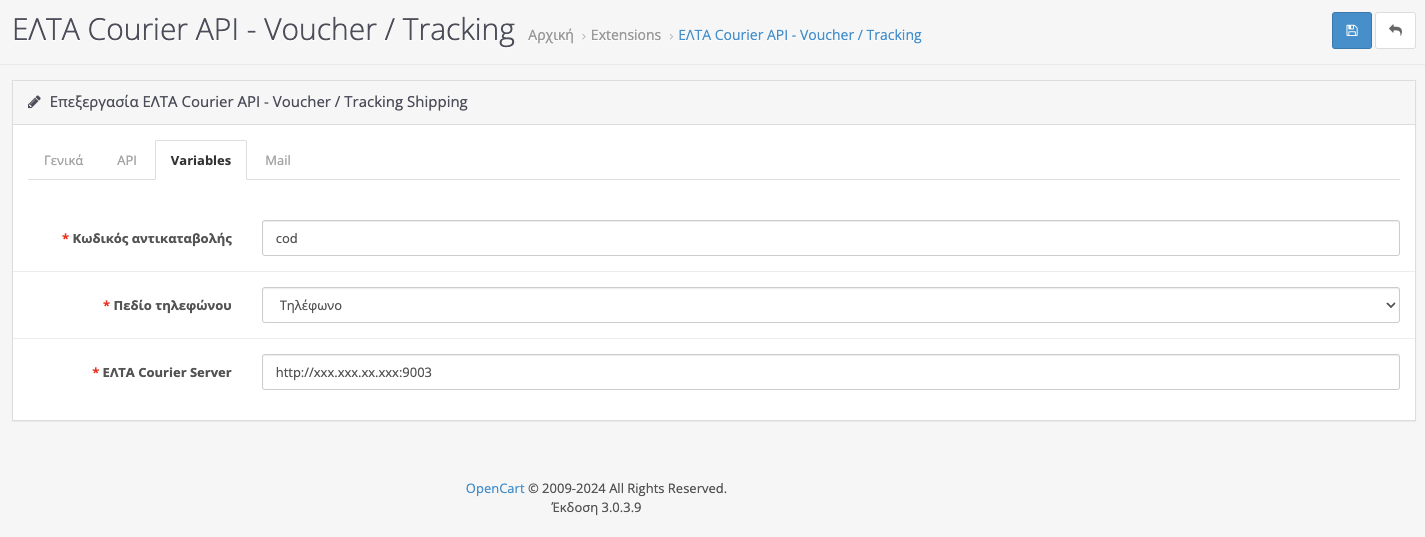The image size is (1425, 537).
Task: Switch to the API tab
Action: (127, 160)
